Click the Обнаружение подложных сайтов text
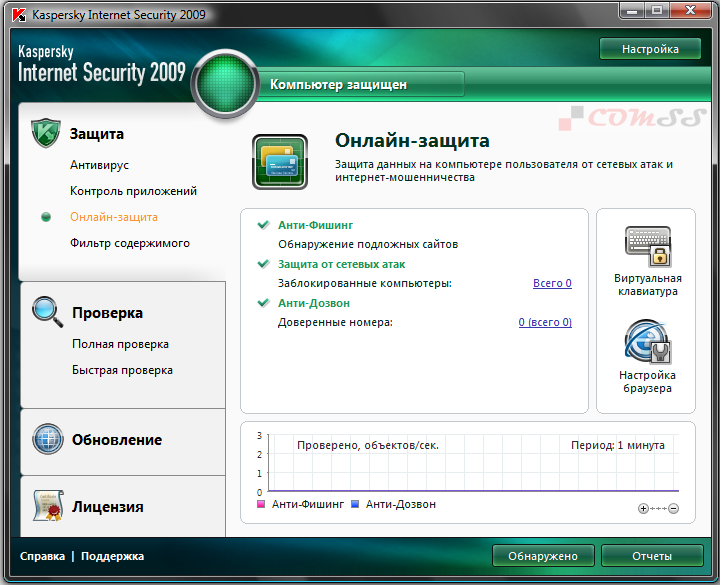The height and width of the screenshot is (585, 720). (368, 244)
